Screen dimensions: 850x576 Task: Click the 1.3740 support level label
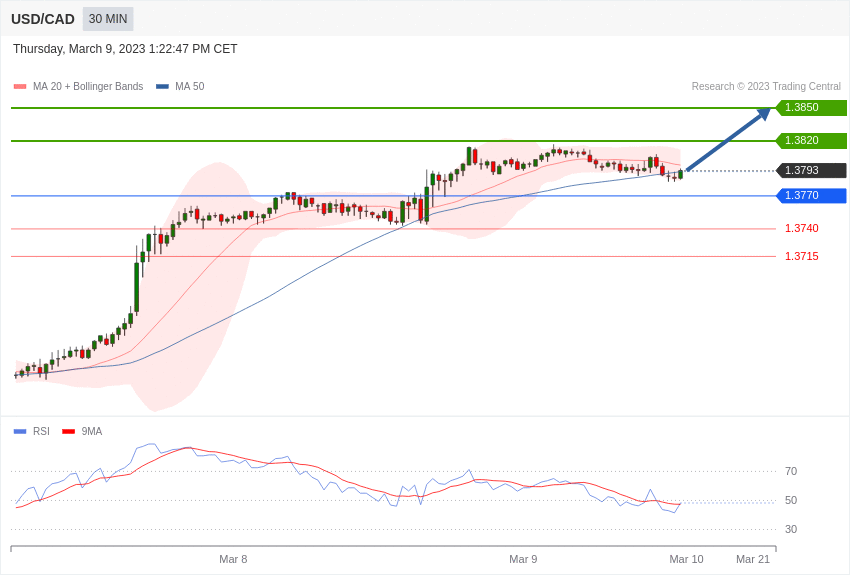(x=802, y=228)
